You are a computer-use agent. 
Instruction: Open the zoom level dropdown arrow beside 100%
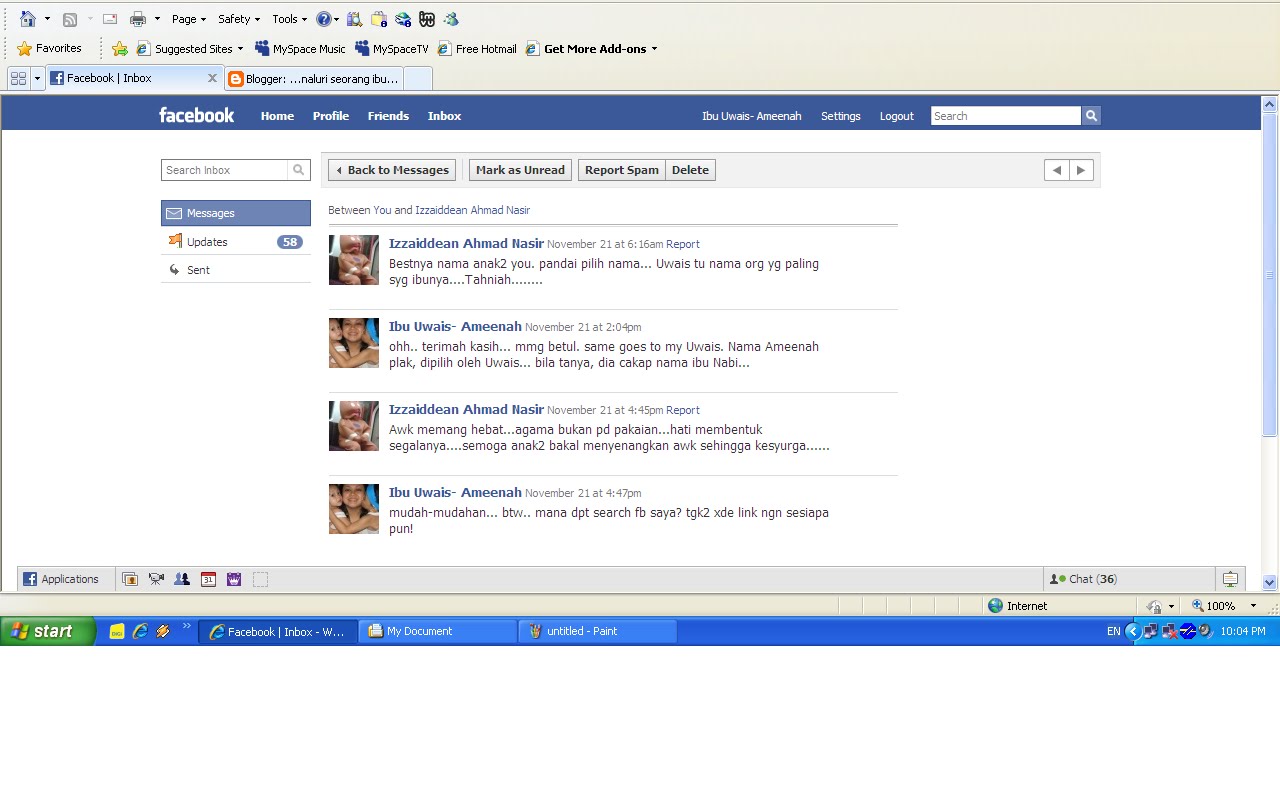(1253, 606)
